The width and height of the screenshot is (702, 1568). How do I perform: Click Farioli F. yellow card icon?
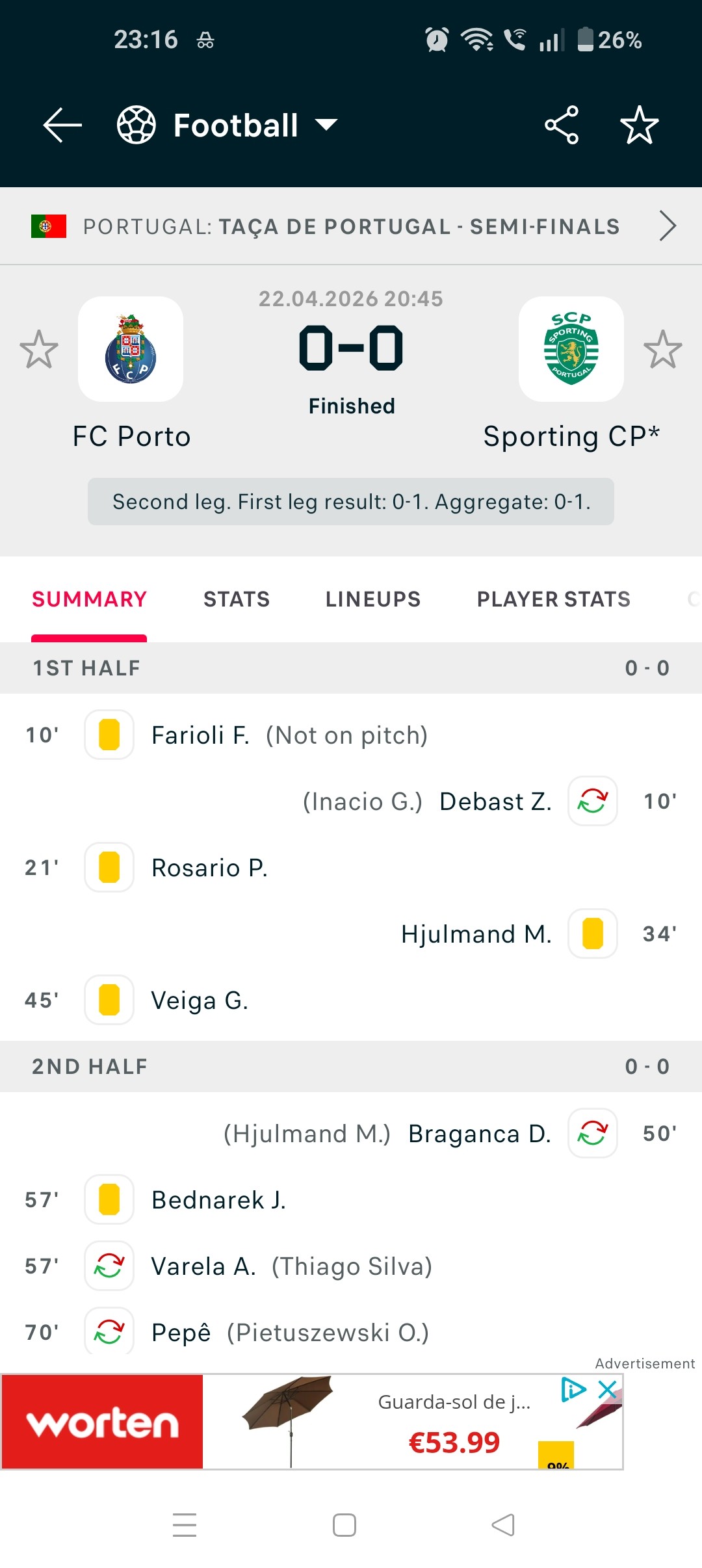(x=109, y=735)
